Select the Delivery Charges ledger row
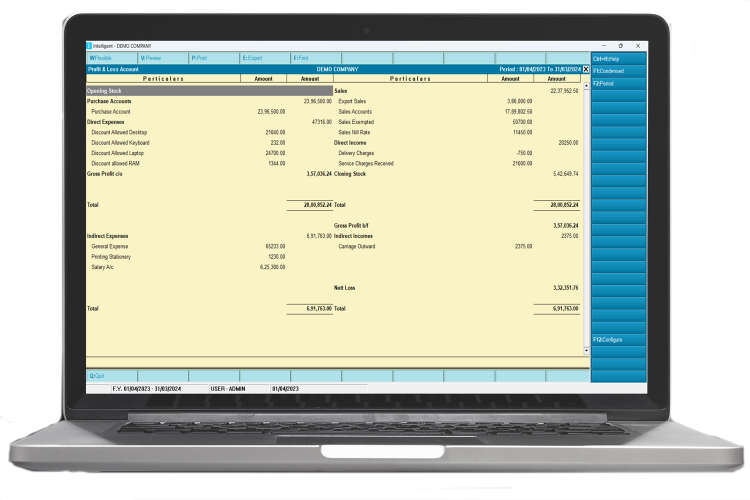Viewport: 750px width, 500px height. coord(457,153)
